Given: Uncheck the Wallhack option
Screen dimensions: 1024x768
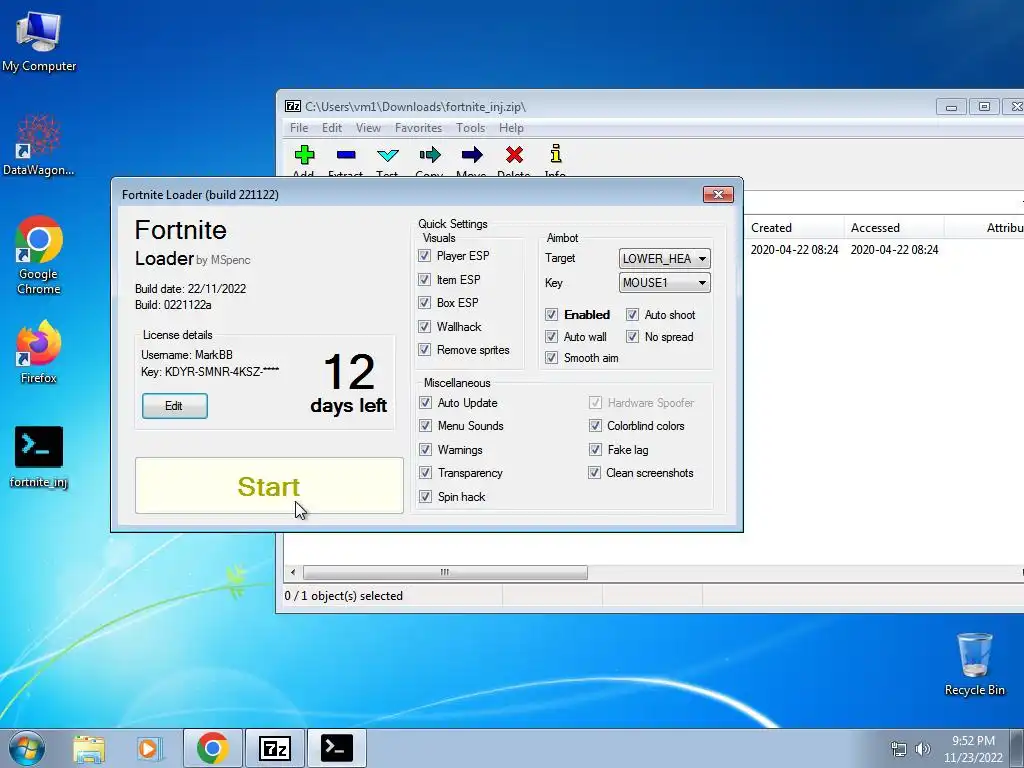Looking at the screenshot, I should tap(424, 327).
